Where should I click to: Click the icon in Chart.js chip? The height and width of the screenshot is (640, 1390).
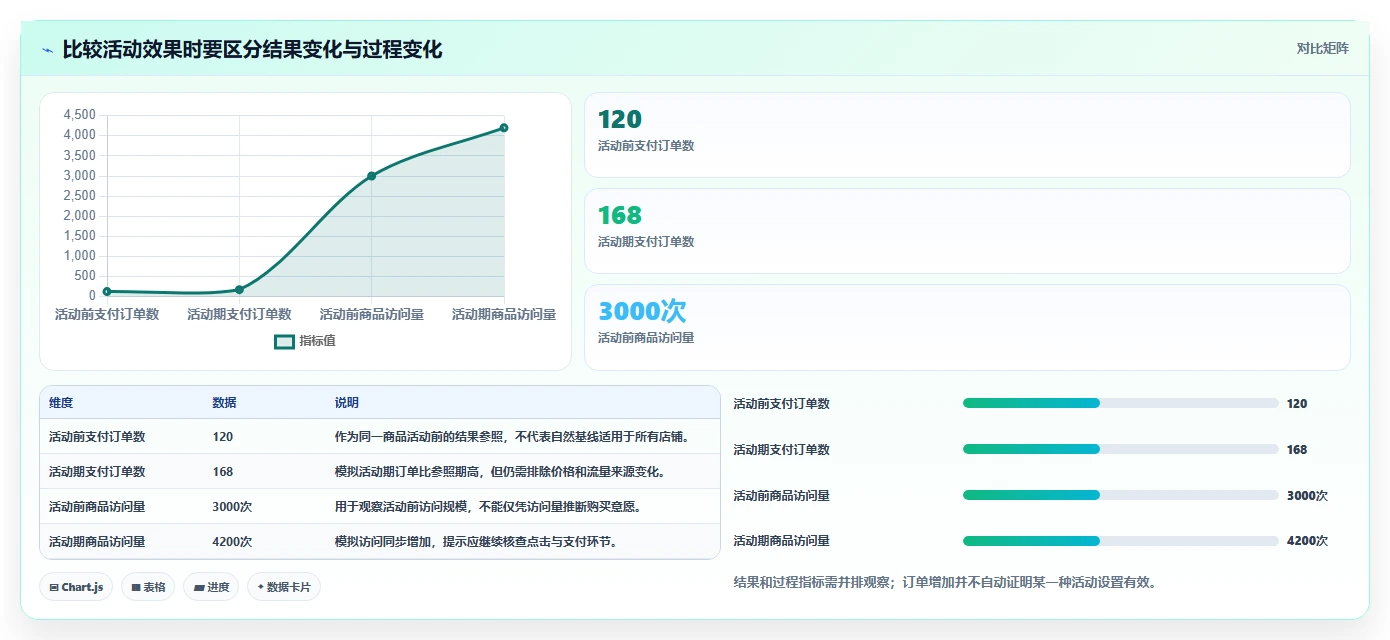tap(54, 588)
